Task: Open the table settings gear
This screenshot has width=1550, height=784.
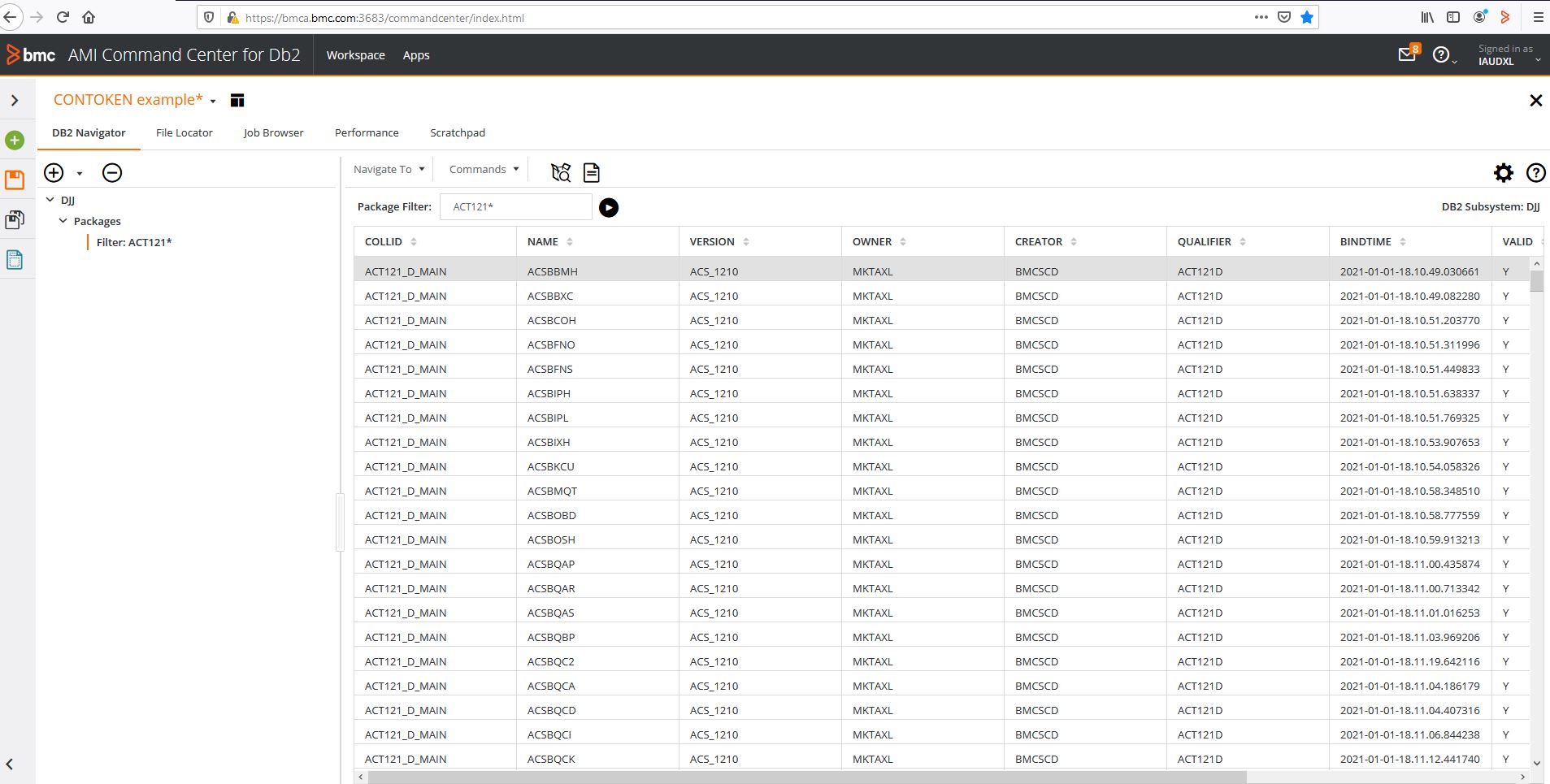Action: (1504, 172)
